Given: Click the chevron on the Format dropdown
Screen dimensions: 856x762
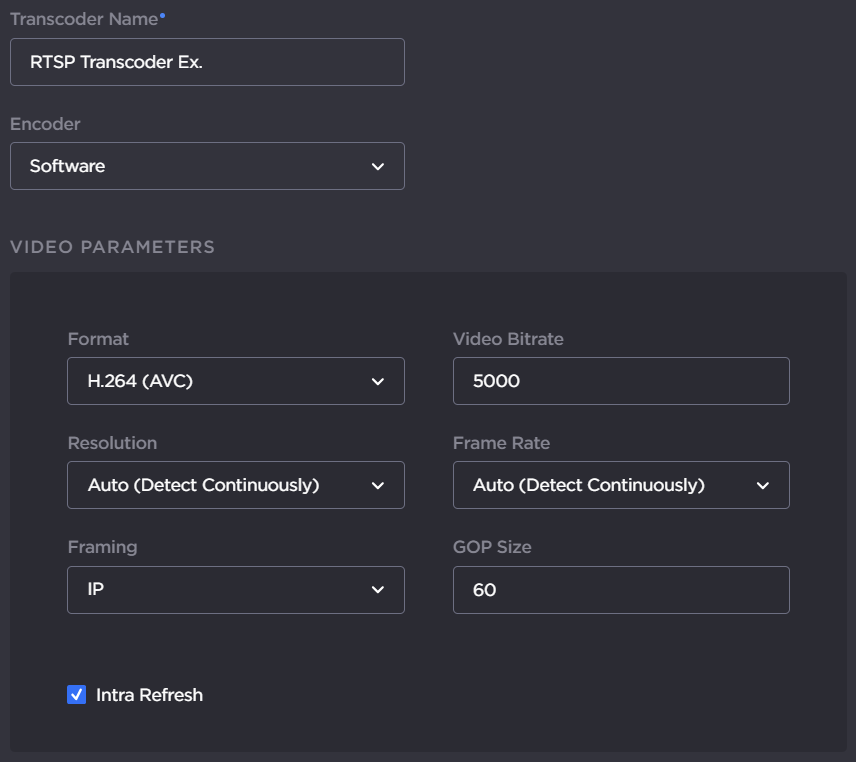Looking at the screenshot, I should [378, 381].
